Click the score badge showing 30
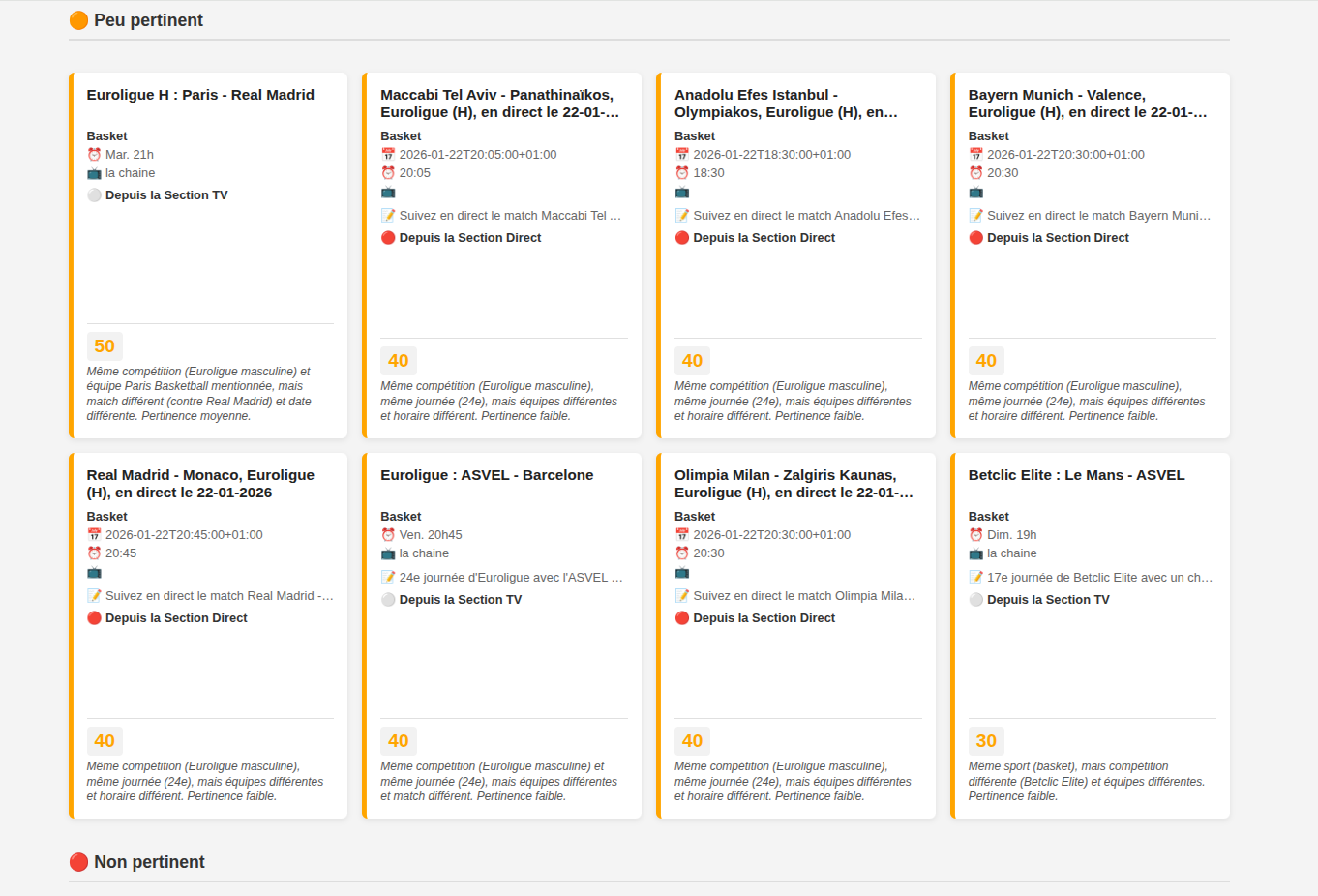The image size is (1318, 896). click(x=986, y=741)
